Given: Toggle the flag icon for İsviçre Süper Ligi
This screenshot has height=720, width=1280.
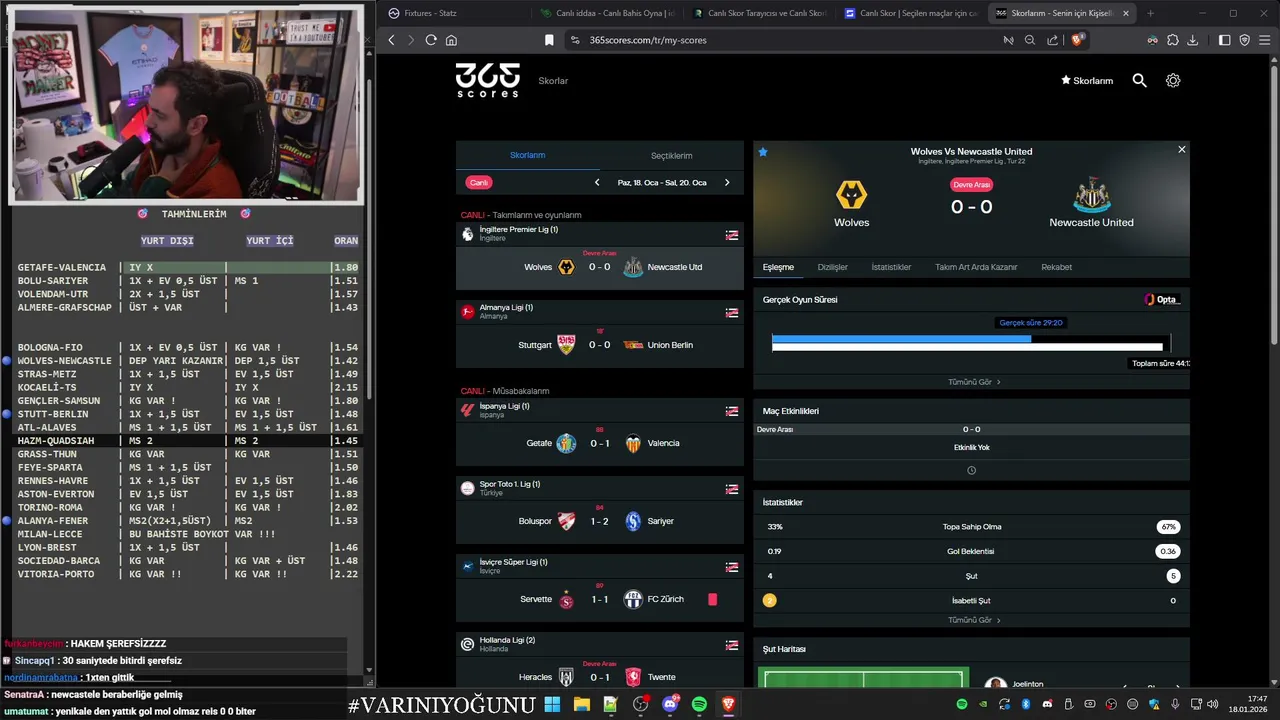Looking at the screenshot, I should pos(732,567).
